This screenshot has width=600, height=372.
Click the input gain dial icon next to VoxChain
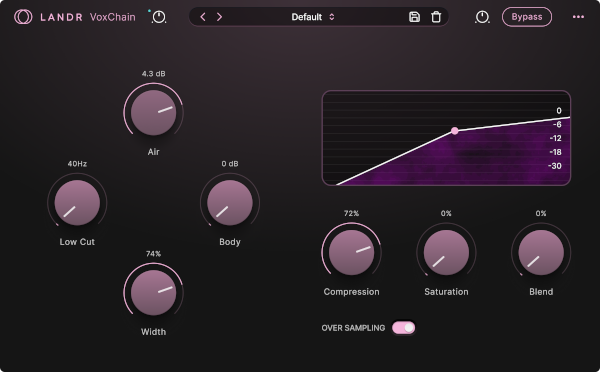(159, 17)
